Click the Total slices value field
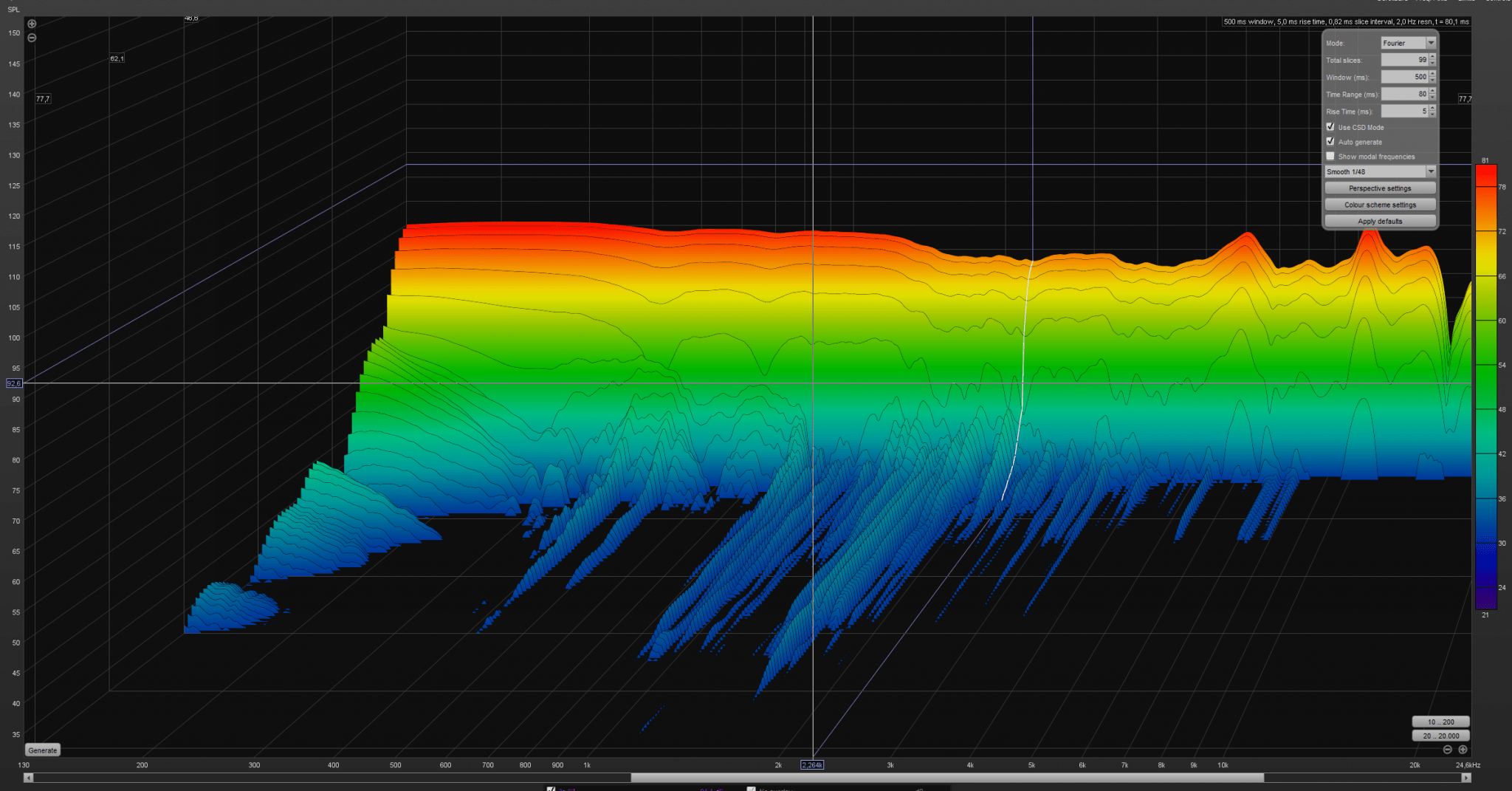The height and width of the screenshot is (791, 1512). pos(1405,60)
